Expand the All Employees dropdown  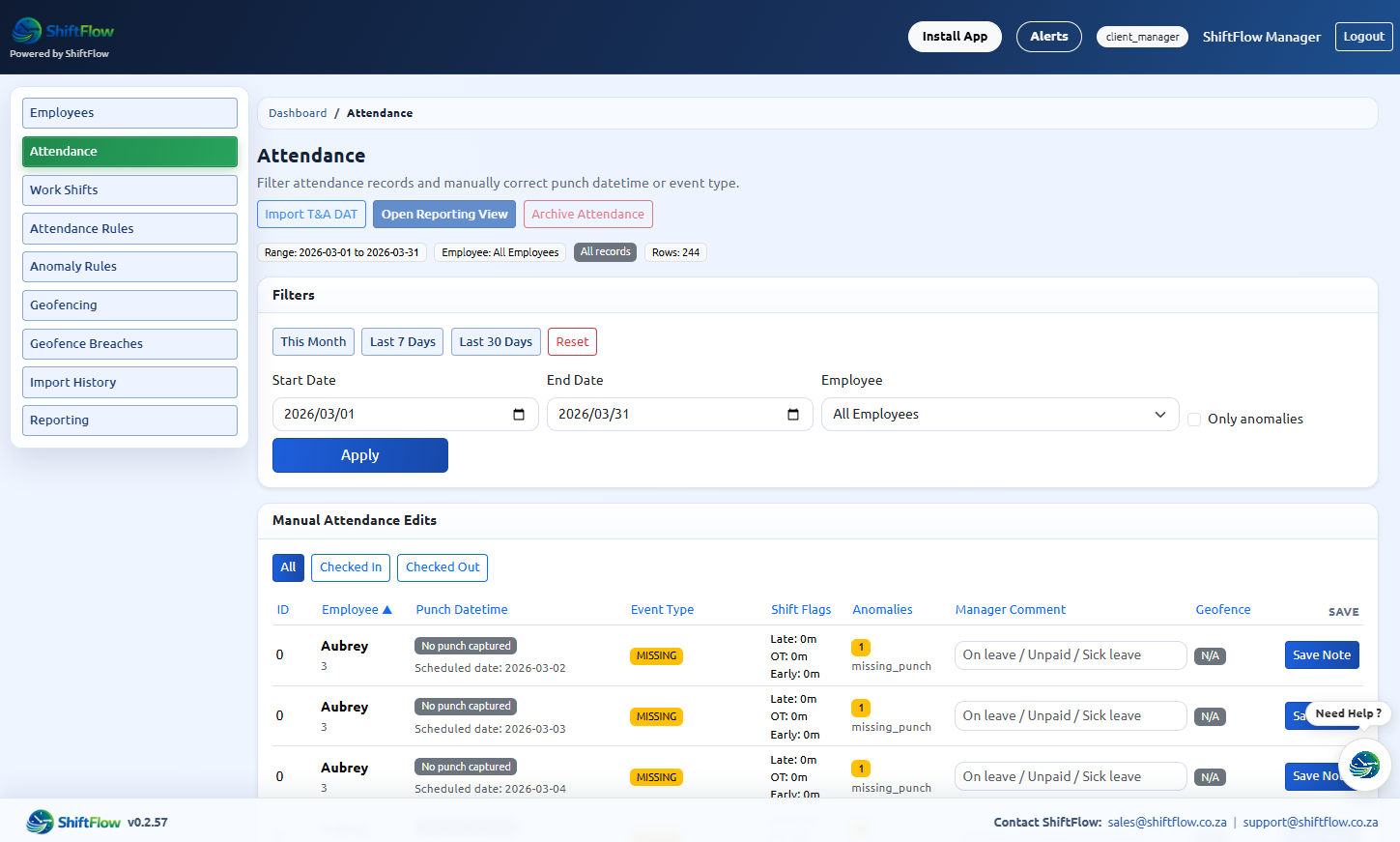[x=1000, y=415]
